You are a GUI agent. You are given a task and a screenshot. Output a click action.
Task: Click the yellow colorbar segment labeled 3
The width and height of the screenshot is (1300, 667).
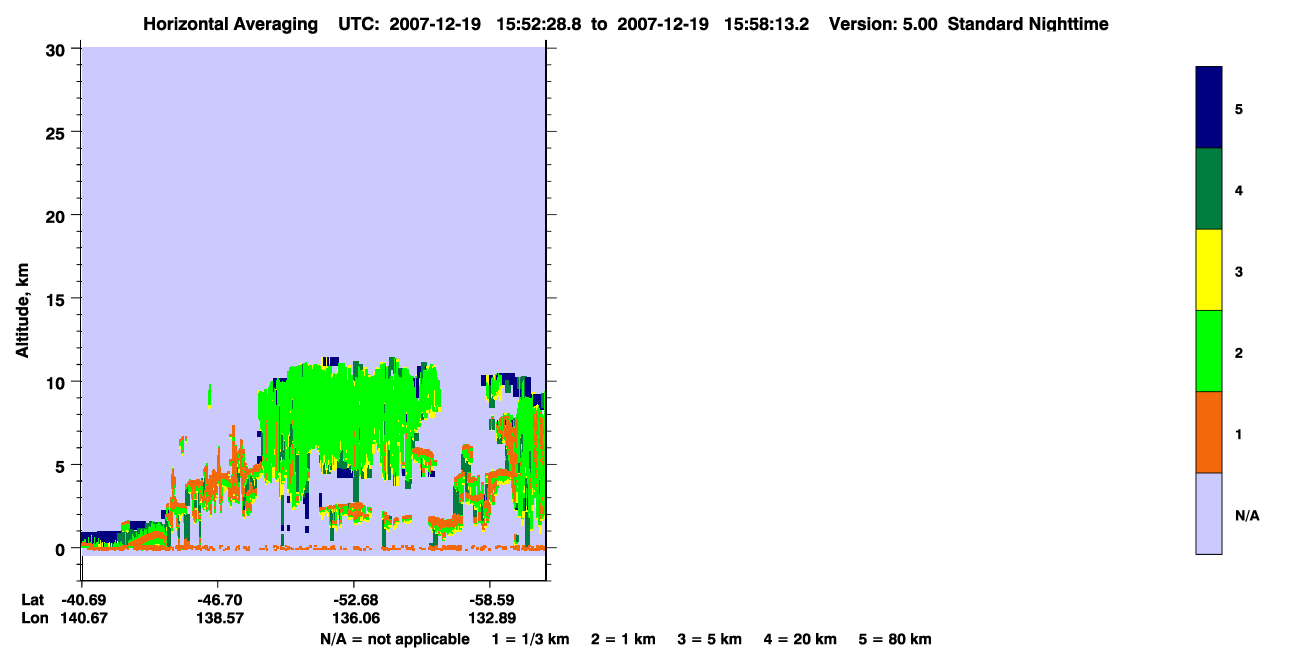[x=1208, y=270]
